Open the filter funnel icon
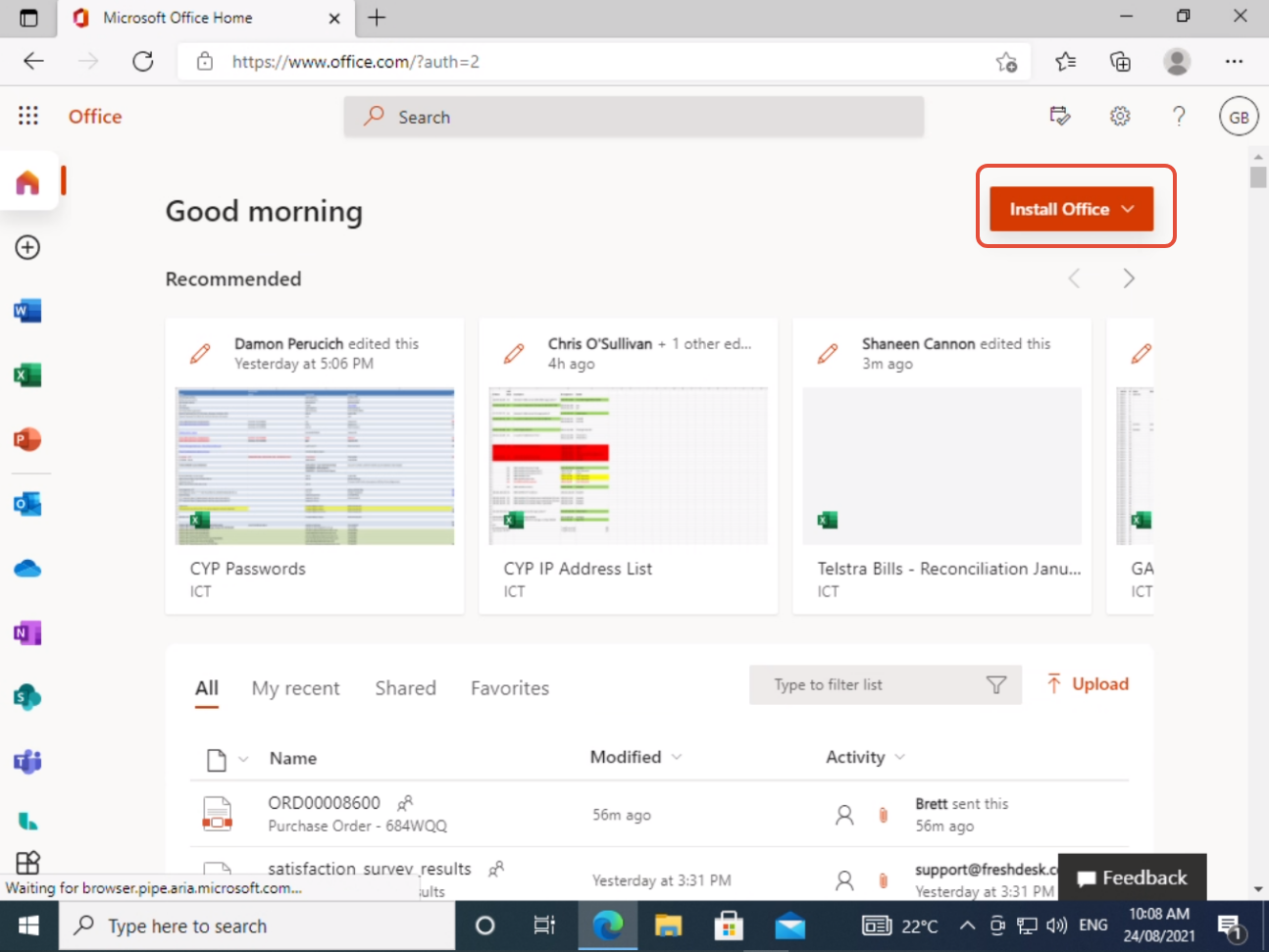The width and height of the screenshot is (1269, 952). [x=996, y=684]
